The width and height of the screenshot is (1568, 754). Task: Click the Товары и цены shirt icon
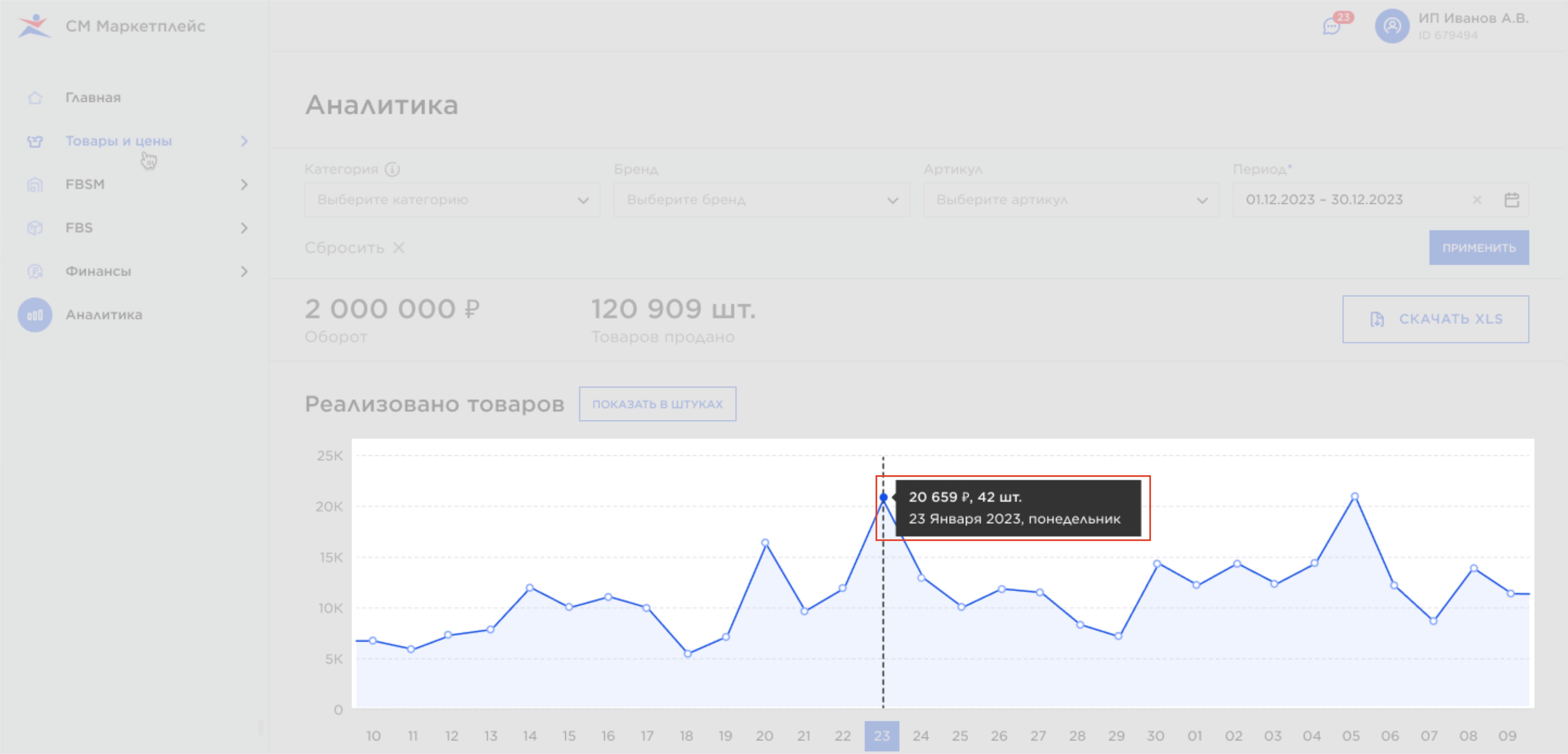pos(35,141)
